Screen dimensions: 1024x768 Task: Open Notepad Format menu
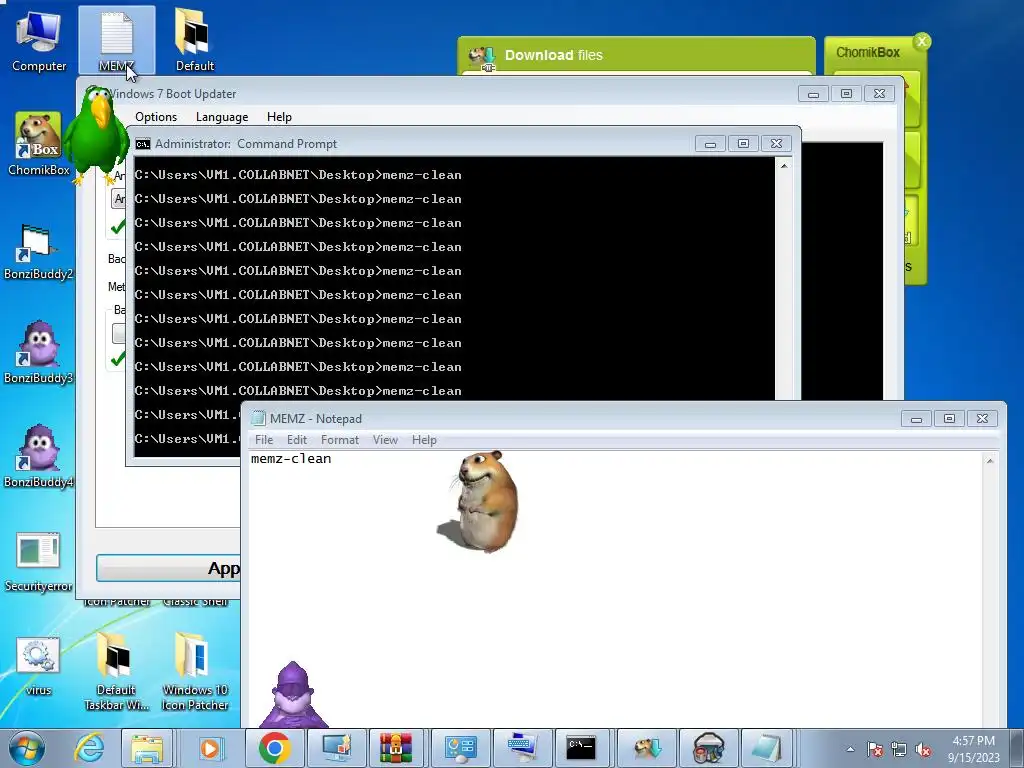[x=340, y=440]
